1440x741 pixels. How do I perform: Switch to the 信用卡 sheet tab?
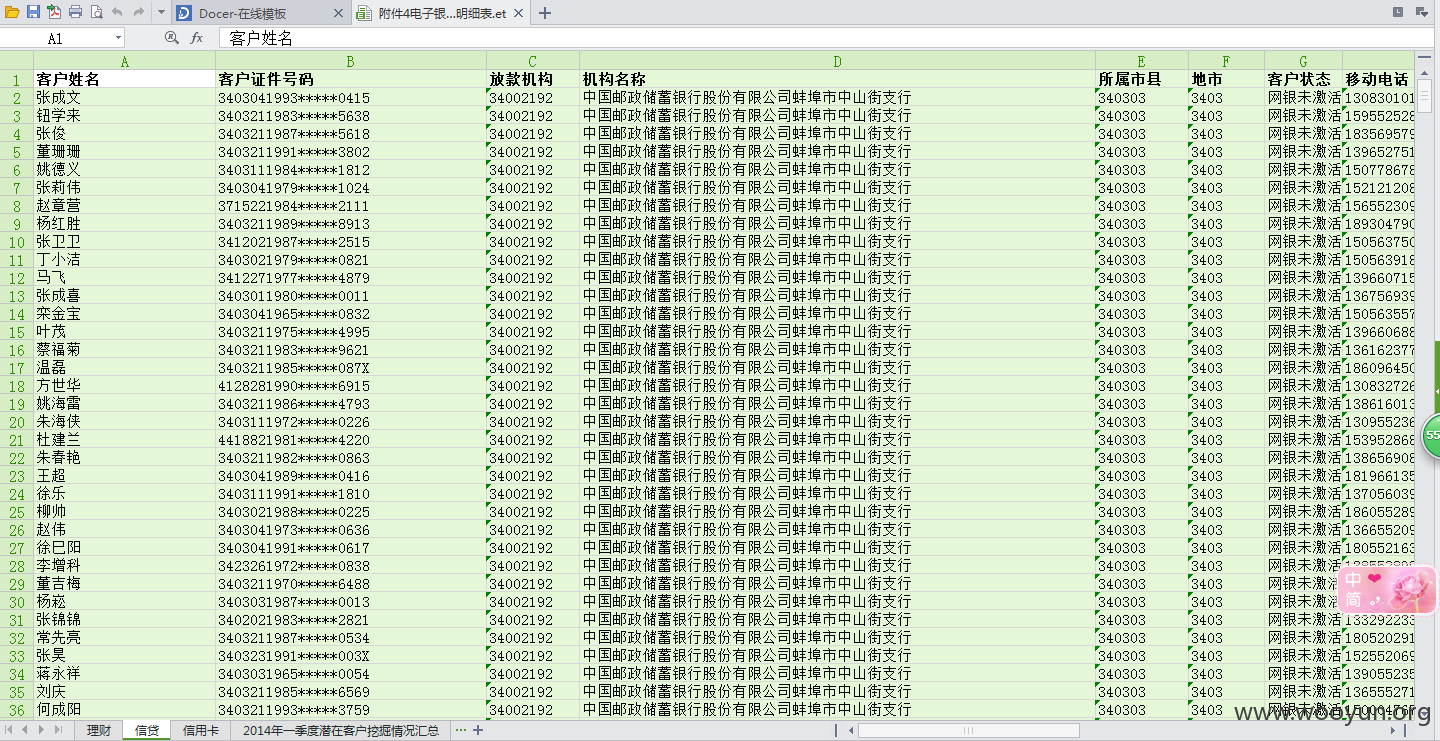tap(200, 730)
